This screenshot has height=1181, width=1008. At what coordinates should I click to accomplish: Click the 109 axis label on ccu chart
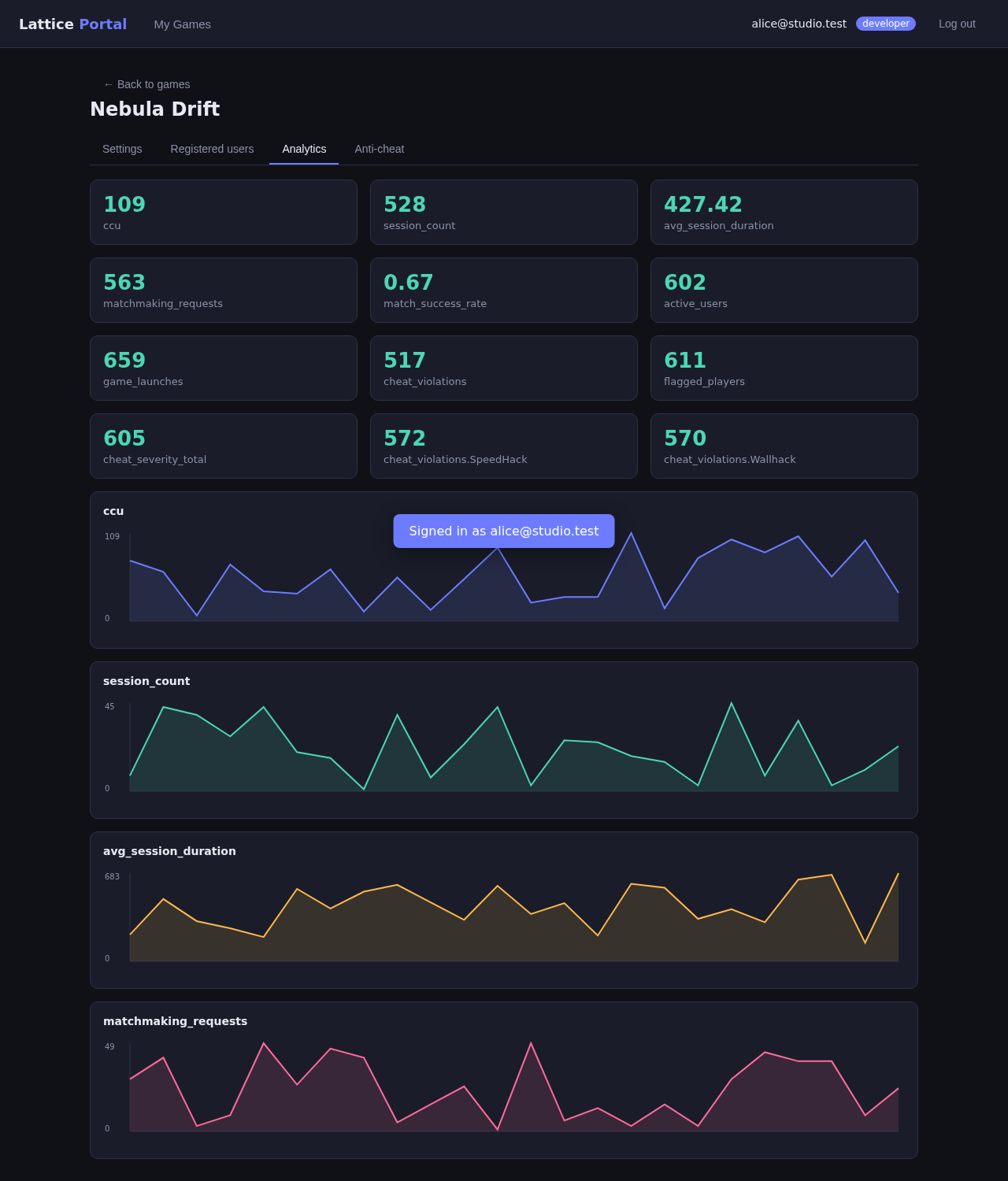point(112,536)
